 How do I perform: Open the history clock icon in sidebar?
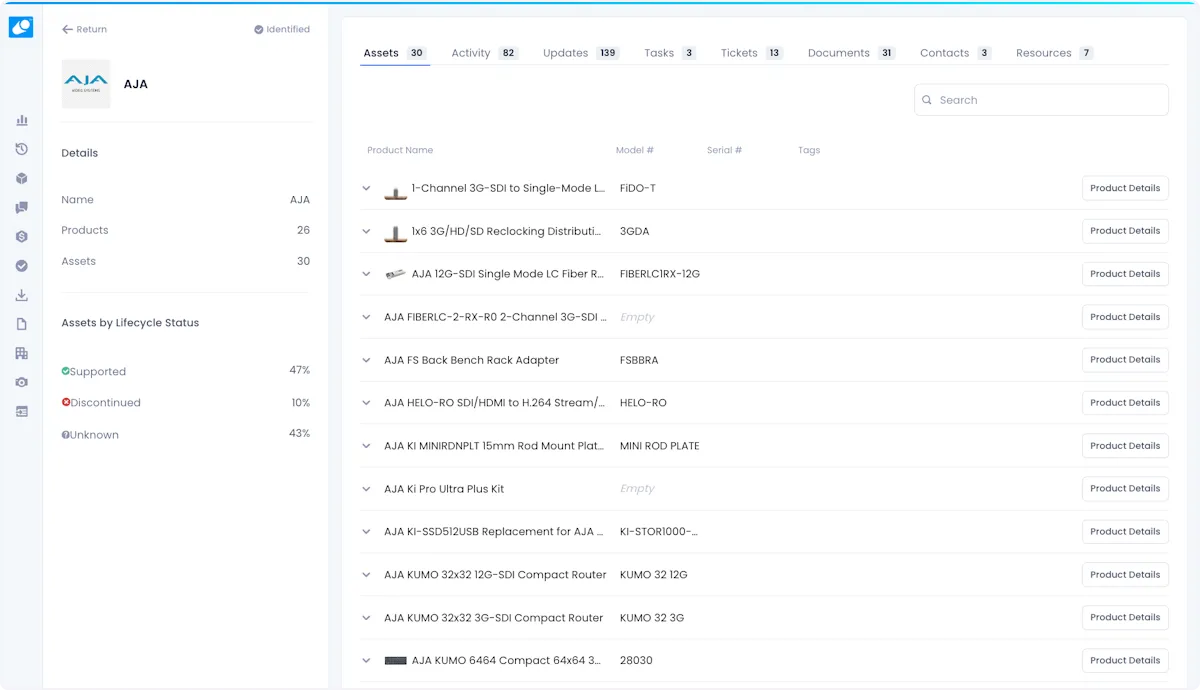(x=22, y=149)
